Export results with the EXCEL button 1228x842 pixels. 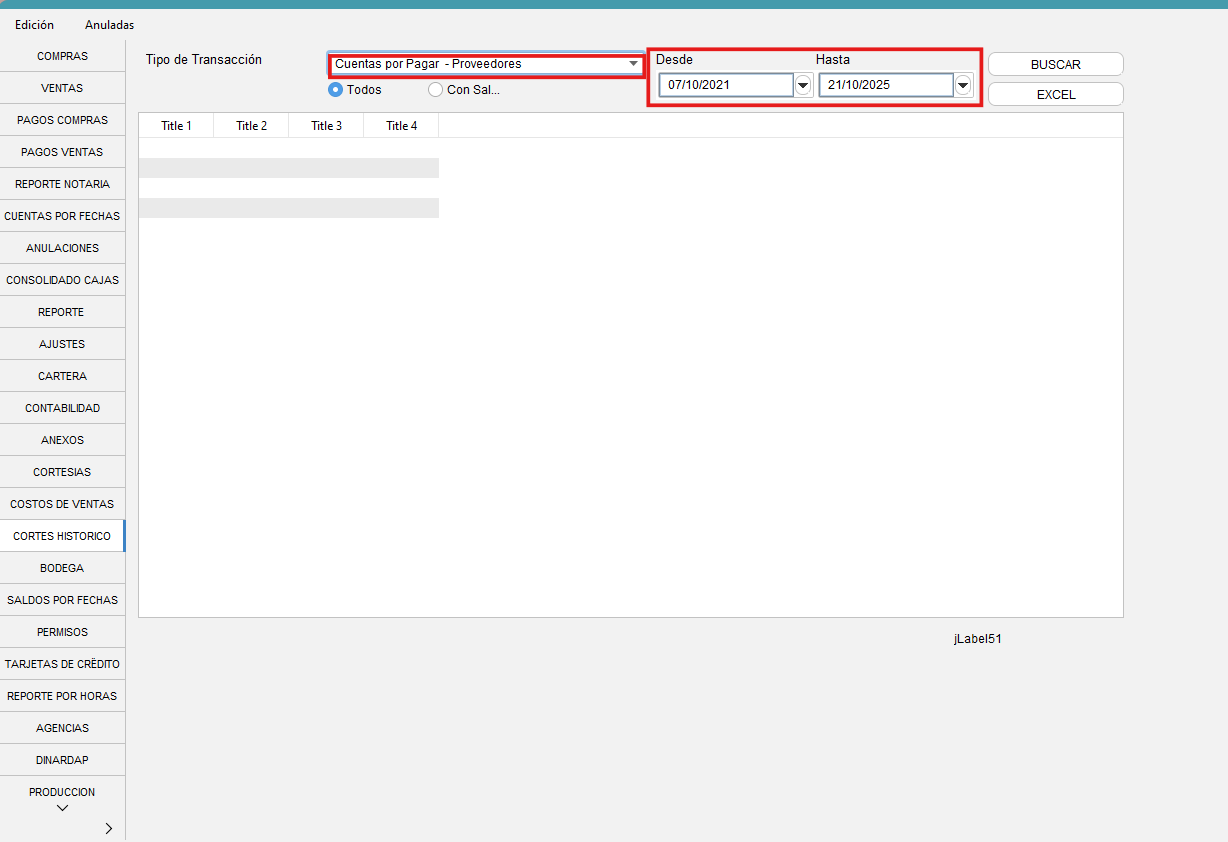pos(1055,94)
